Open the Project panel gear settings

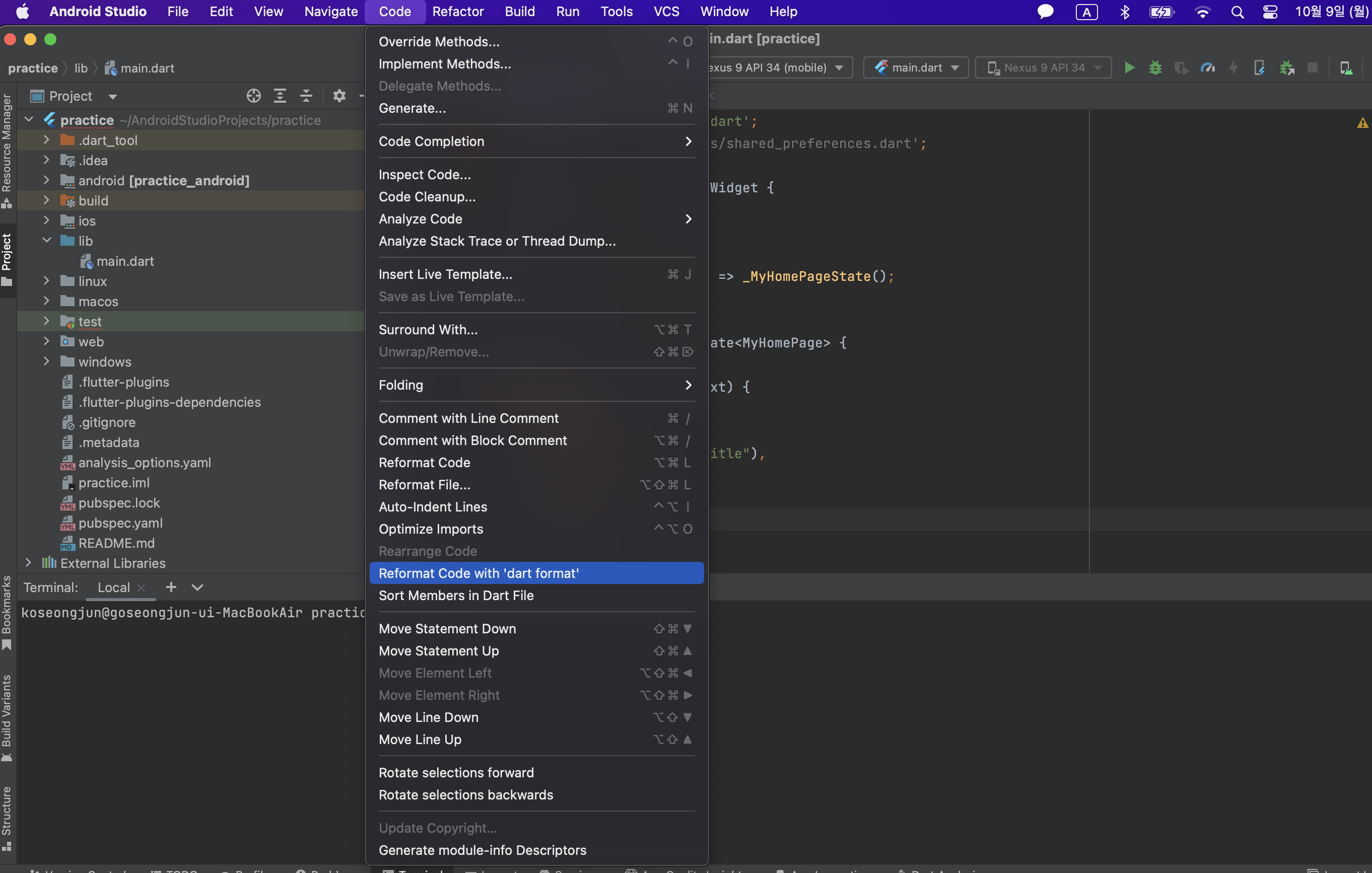339,96
